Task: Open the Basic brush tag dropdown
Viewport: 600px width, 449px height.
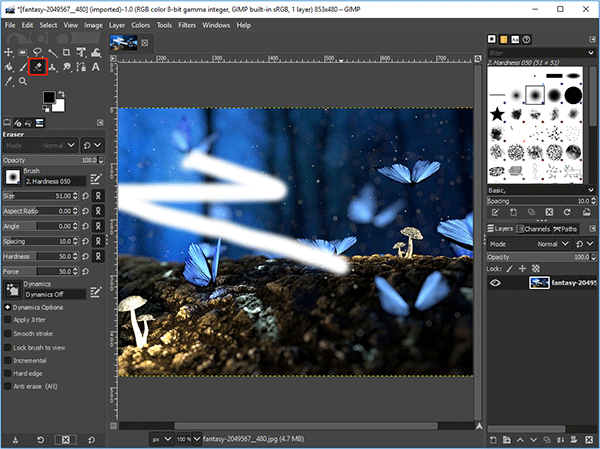Action: point(541,190)
